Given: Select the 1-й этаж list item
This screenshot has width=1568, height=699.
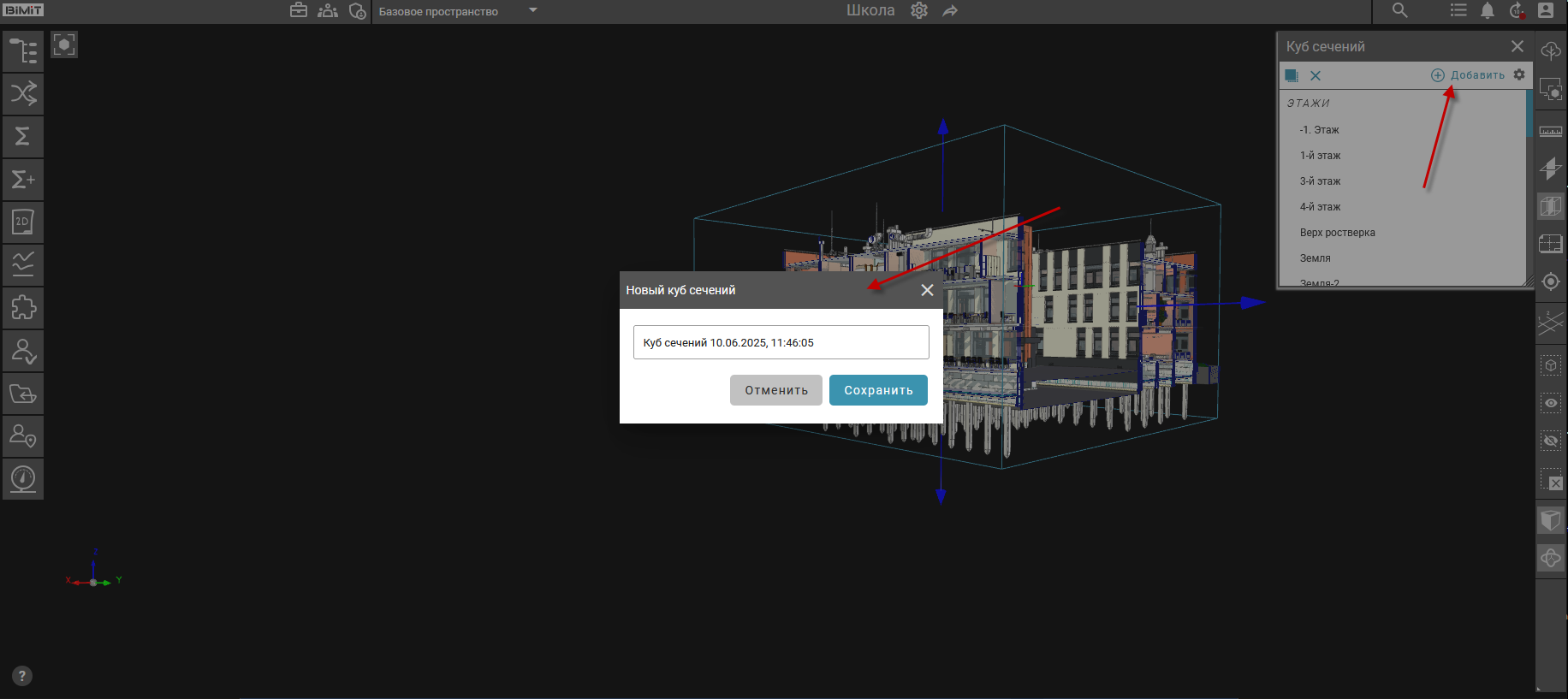Looking at the screenshot, I should (x=1320, y=156).
